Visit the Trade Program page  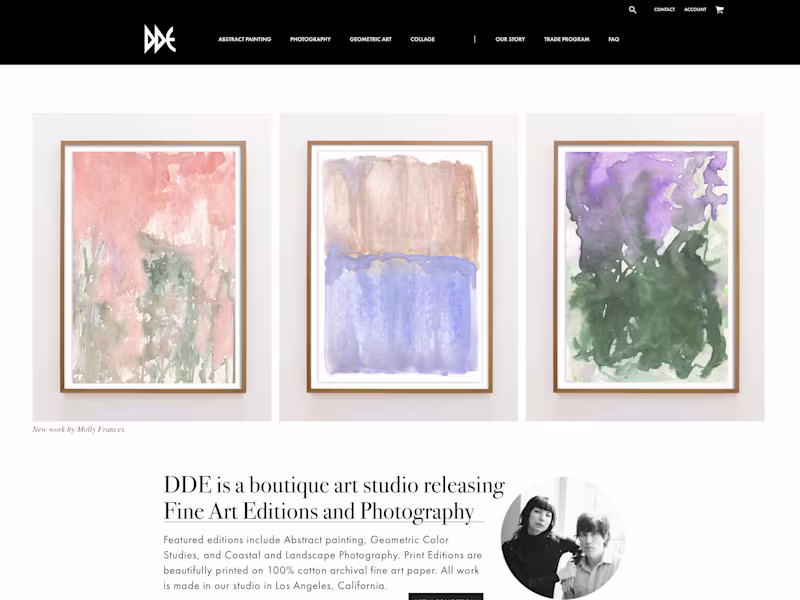tap(566, 39)
